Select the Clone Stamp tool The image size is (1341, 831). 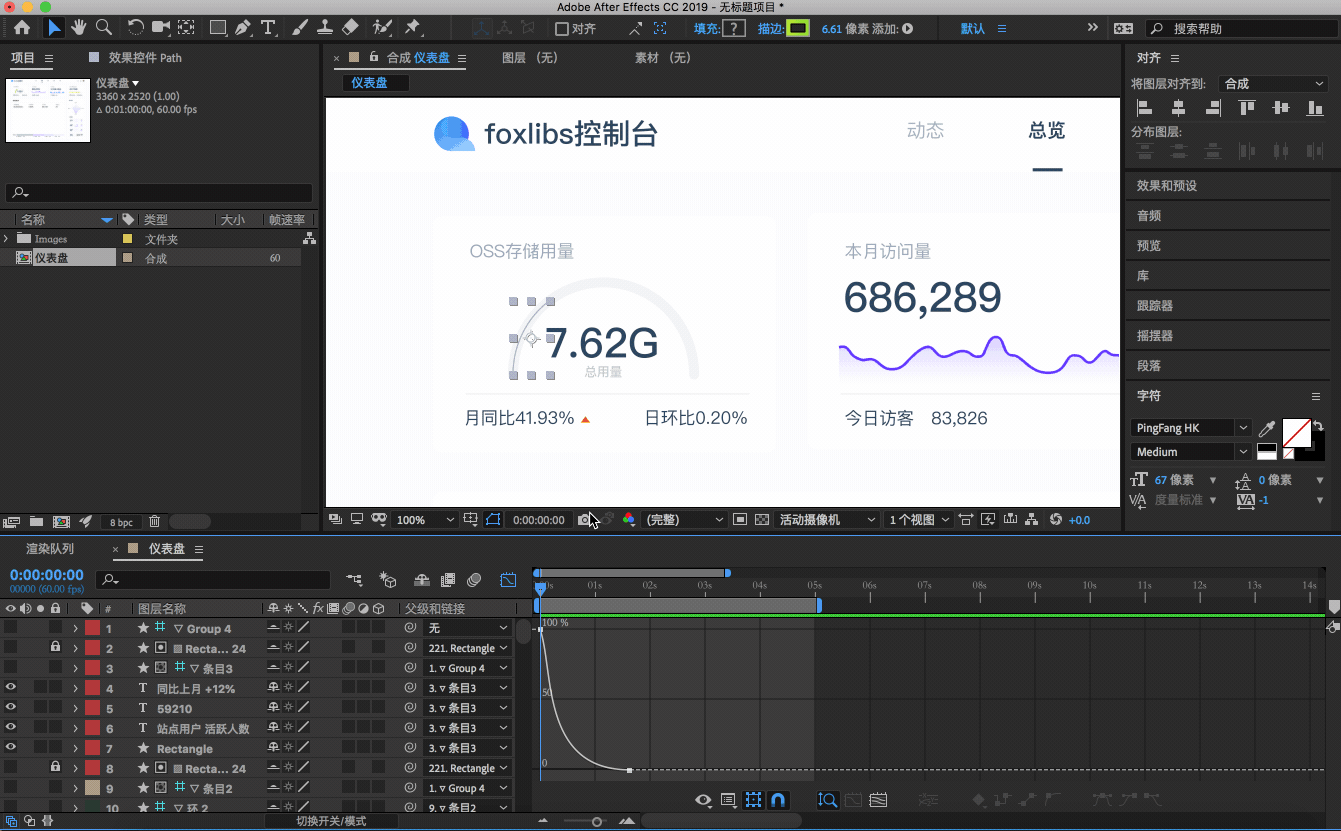[323, 27]
